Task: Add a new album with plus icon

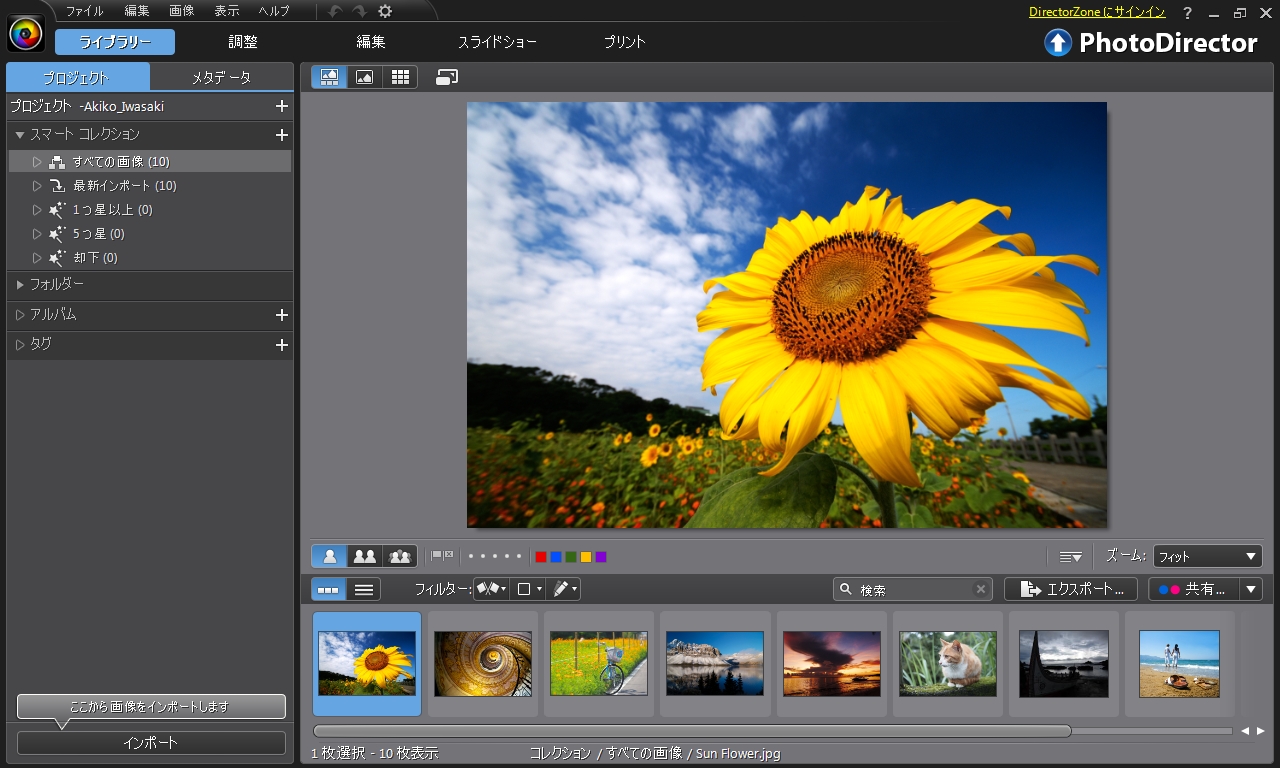Action: [x=282, y=315]
